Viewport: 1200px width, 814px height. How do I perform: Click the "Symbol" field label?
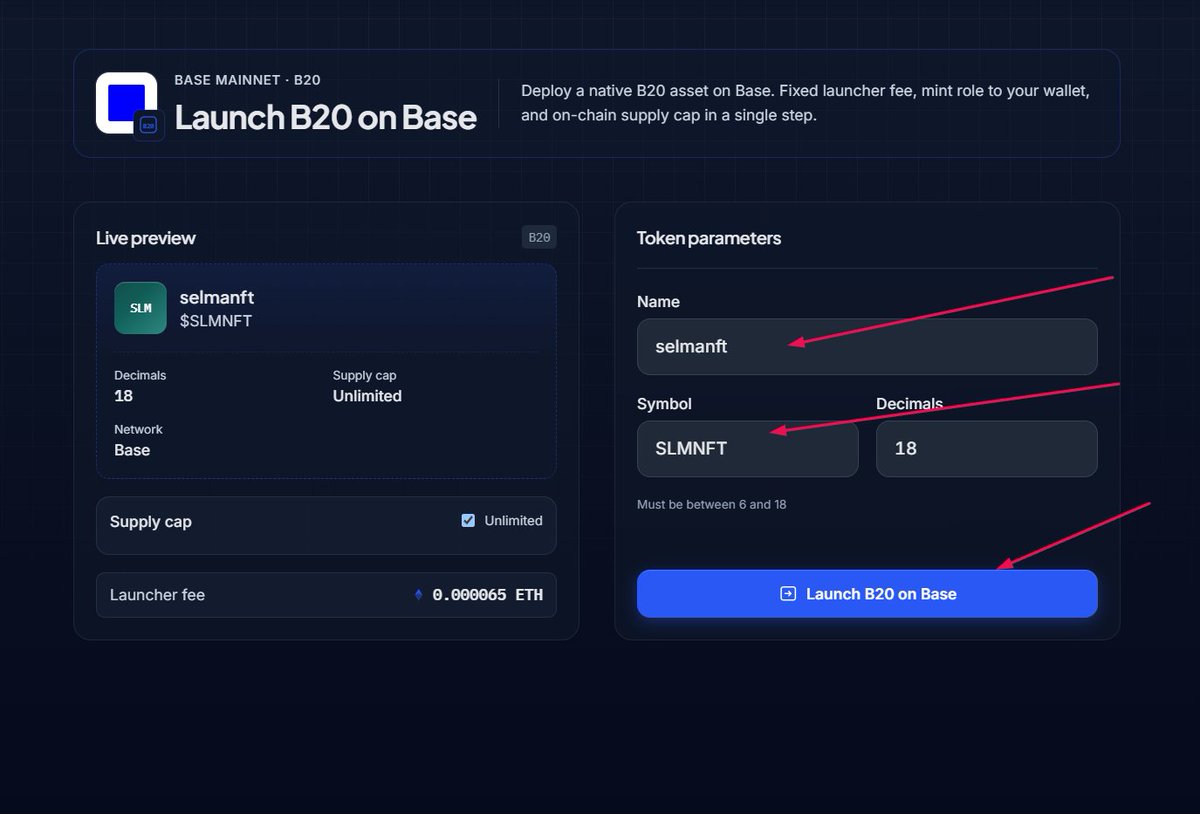(664, 404)
